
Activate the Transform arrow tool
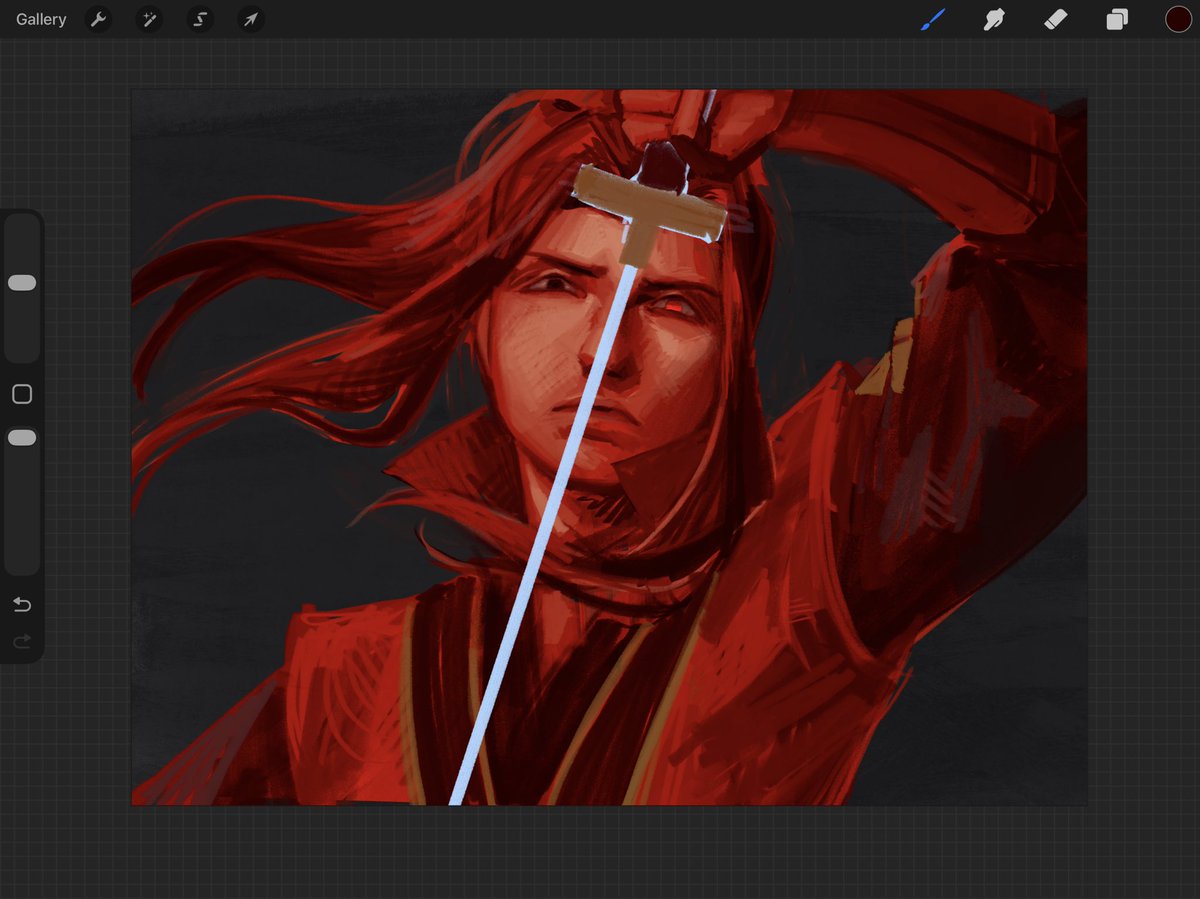pos(251,19)
